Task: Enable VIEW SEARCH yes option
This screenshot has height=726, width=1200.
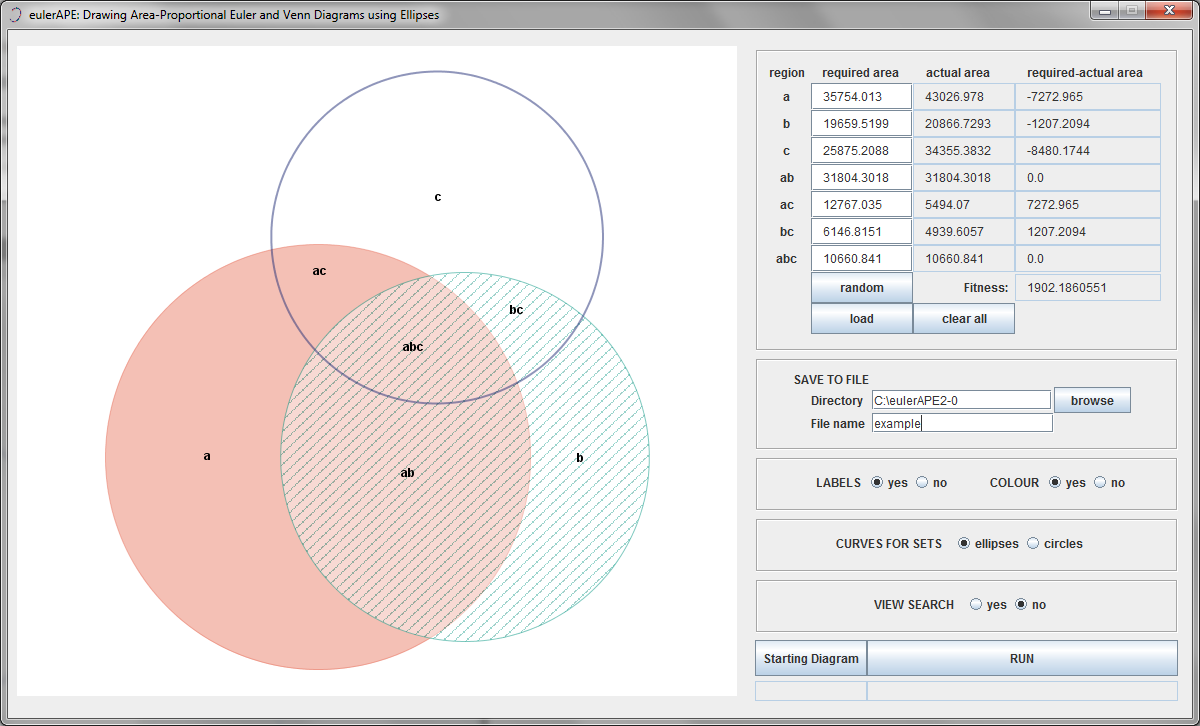Action: [x=976, y=605]
